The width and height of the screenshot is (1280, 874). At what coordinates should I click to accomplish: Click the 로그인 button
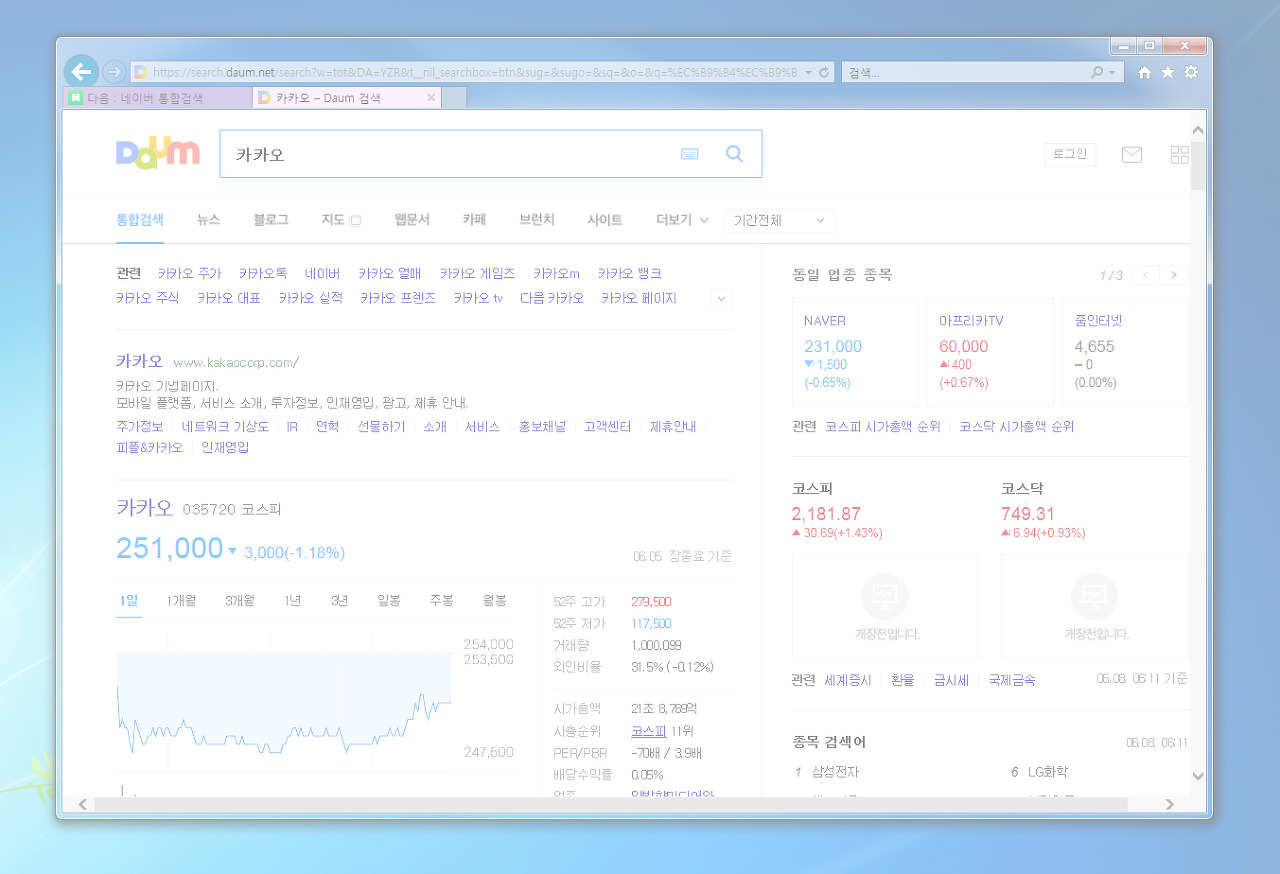pyautogui.click(x=1070, y=154)
